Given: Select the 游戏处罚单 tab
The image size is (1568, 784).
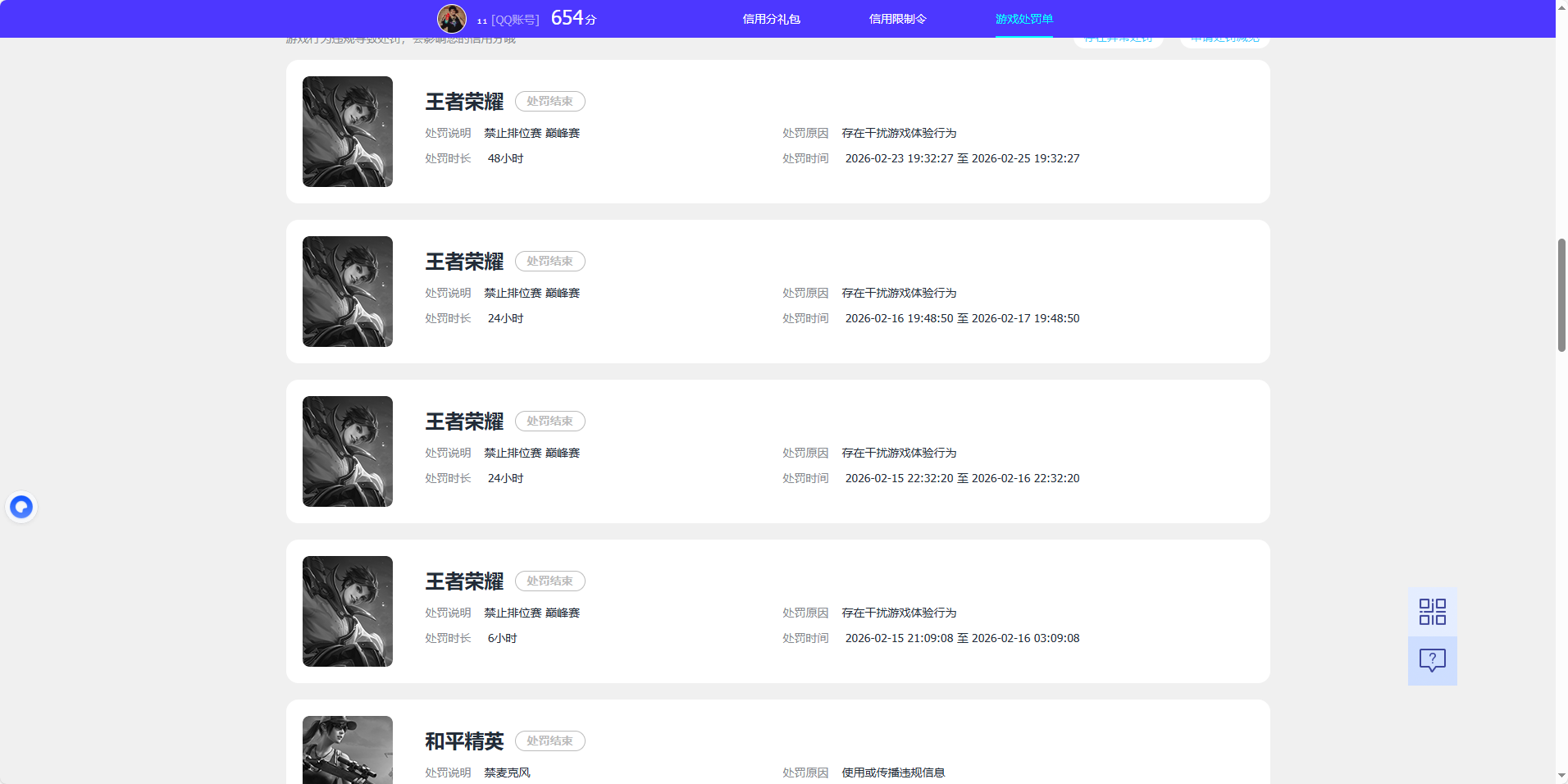Looking at the screenshot, I should tap(1023, 18).
